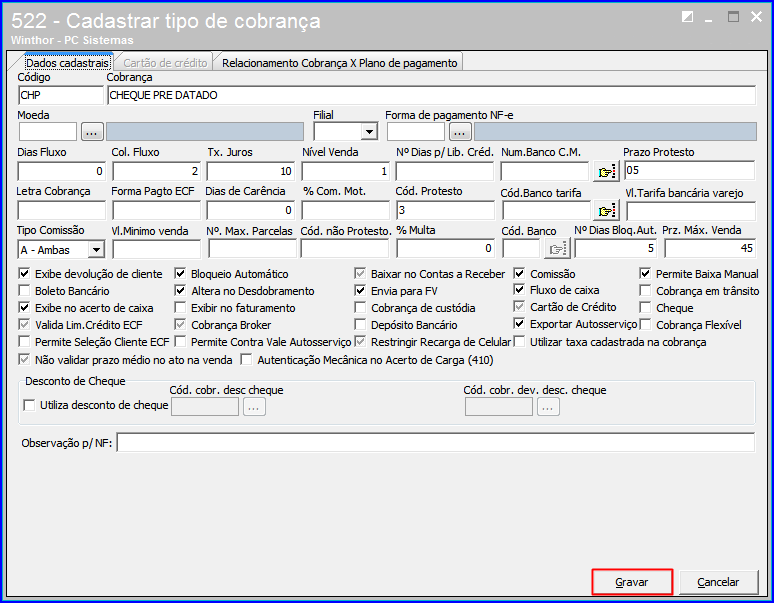
Task: Click the Prazo Protesto field
Action: (690, 170)
